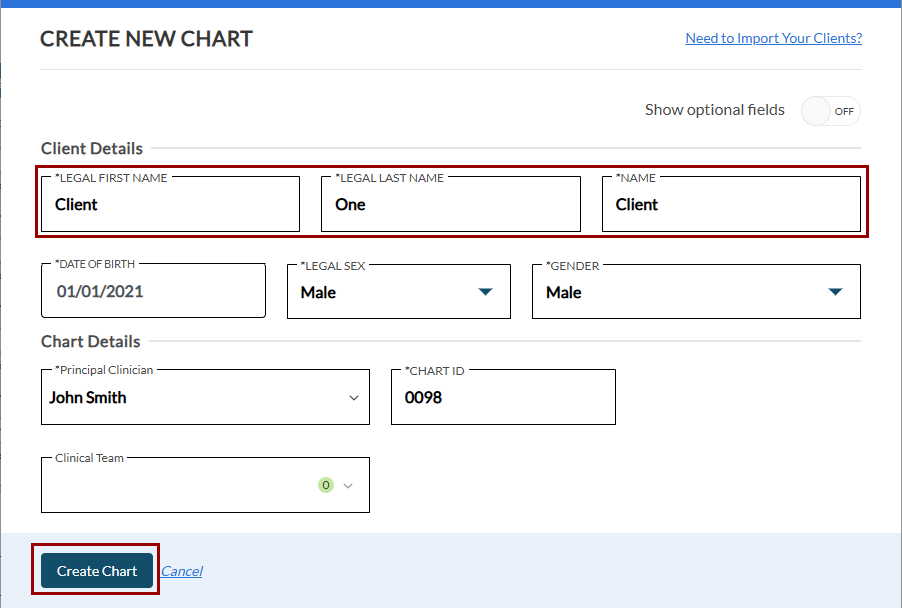
Task: Click the Legal Last Name field
Action: point(450,205)
